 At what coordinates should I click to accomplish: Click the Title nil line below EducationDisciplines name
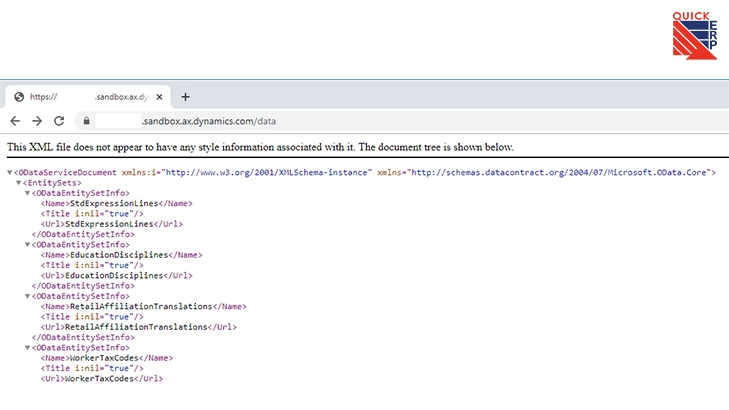[x=92, y=265]
